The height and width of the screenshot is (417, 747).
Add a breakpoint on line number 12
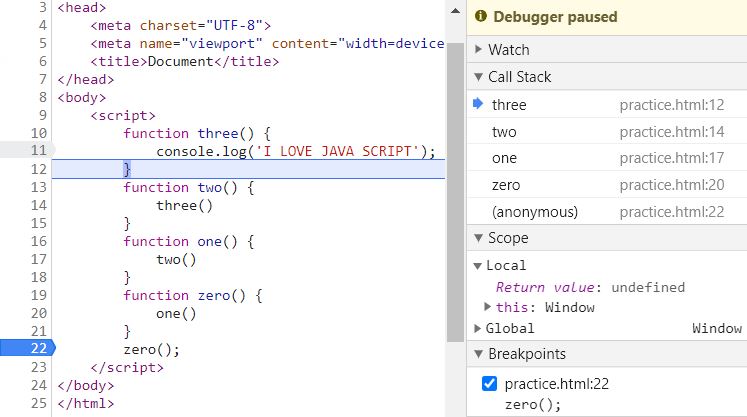pos(39,169)
